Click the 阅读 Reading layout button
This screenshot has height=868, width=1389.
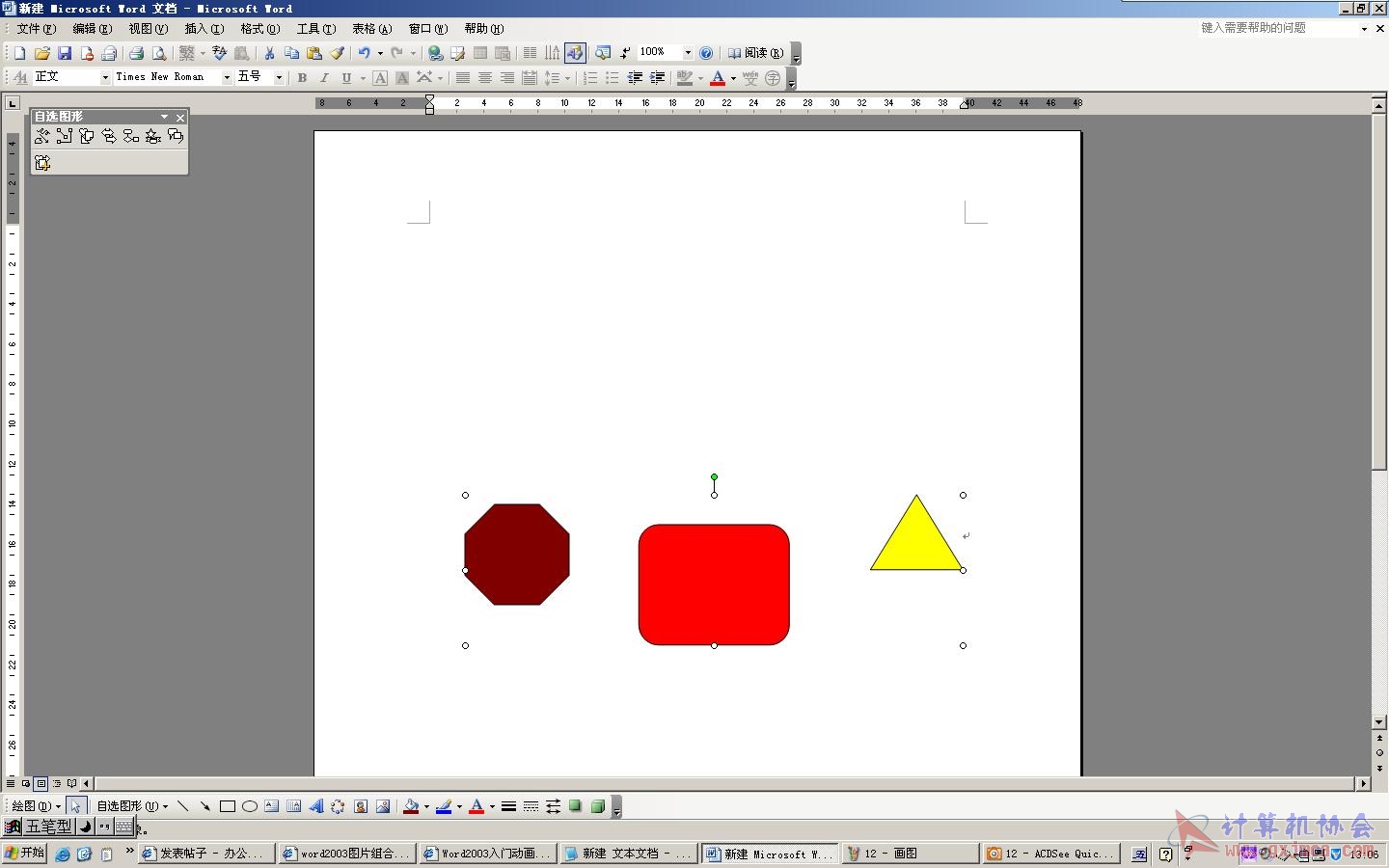click(755, 53)
